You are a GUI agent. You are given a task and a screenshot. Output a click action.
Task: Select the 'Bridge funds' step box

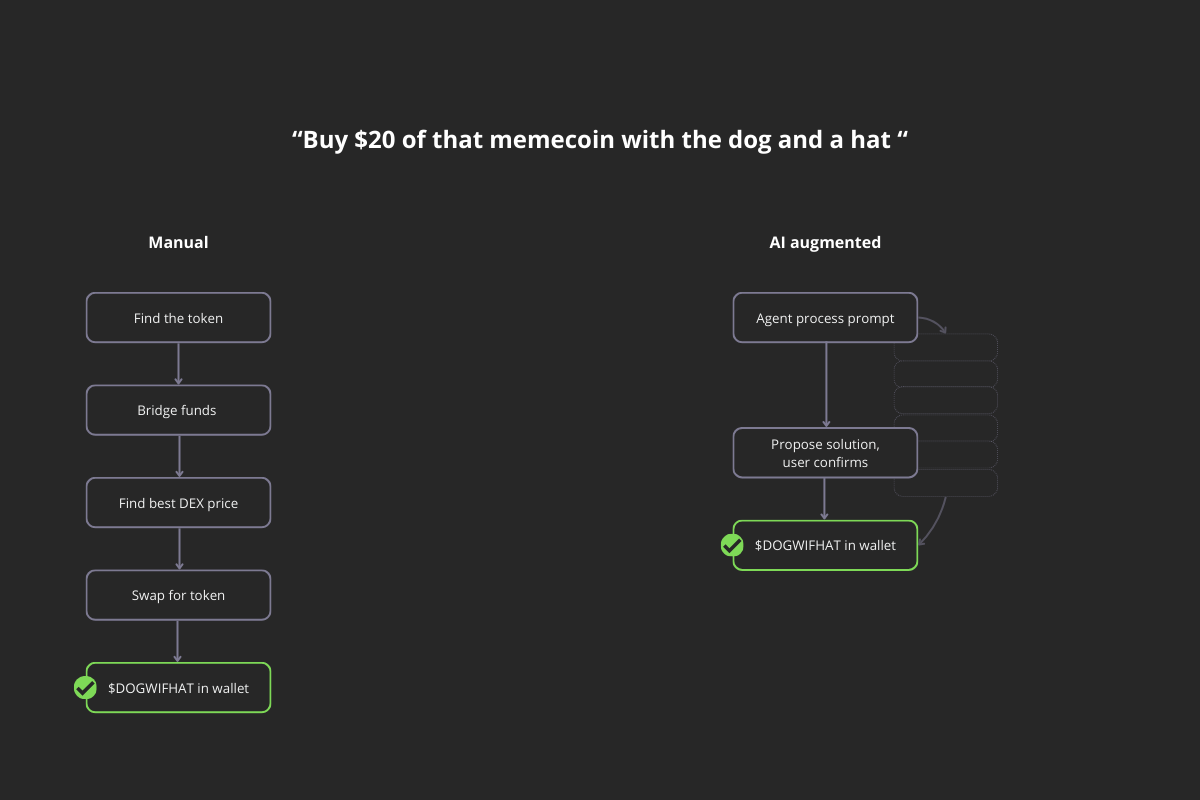point(178,410)
